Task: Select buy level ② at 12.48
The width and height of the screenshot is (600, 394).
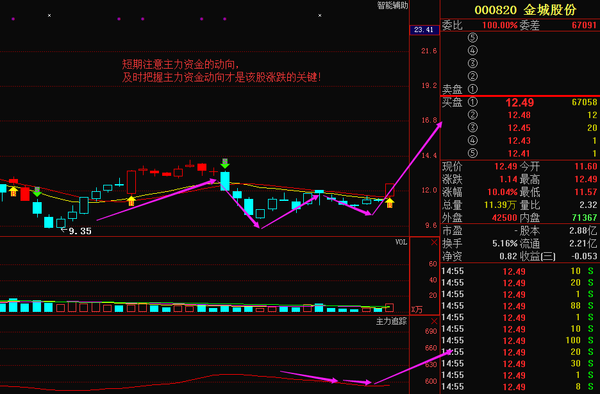Action: point(520,115)
